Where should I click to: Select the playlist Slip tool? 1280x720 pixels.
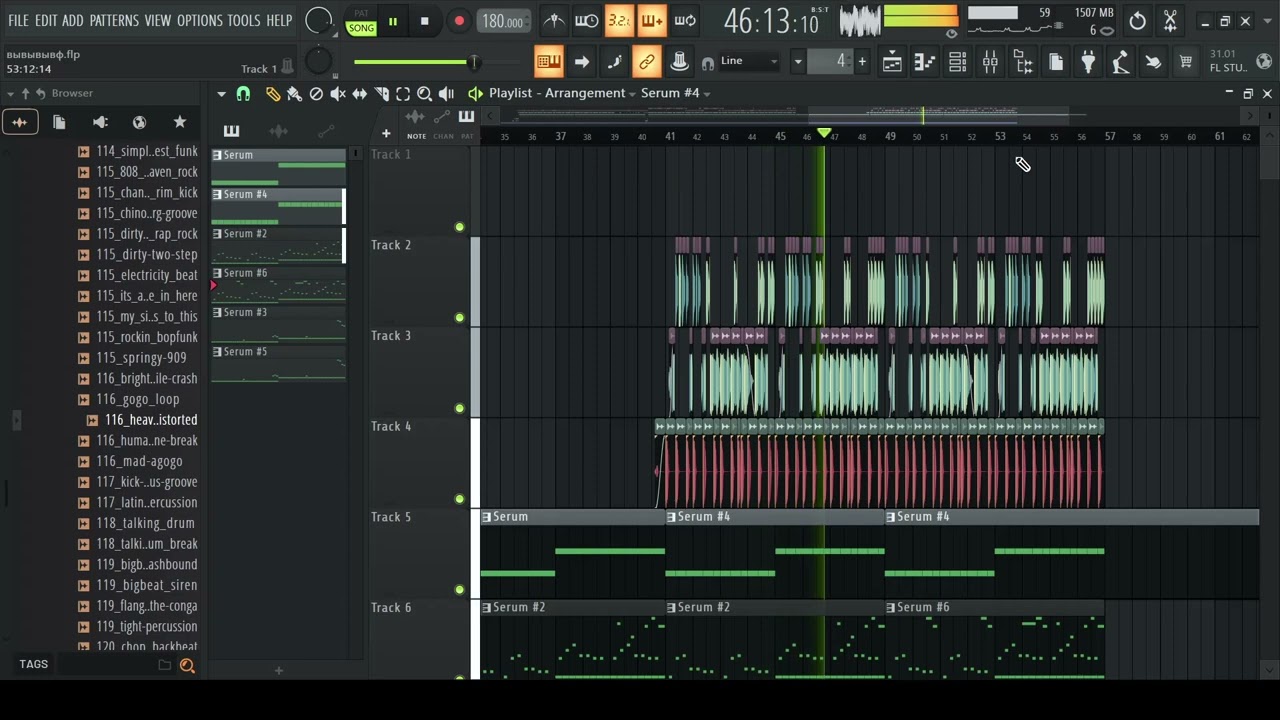[x=359, y=94]
